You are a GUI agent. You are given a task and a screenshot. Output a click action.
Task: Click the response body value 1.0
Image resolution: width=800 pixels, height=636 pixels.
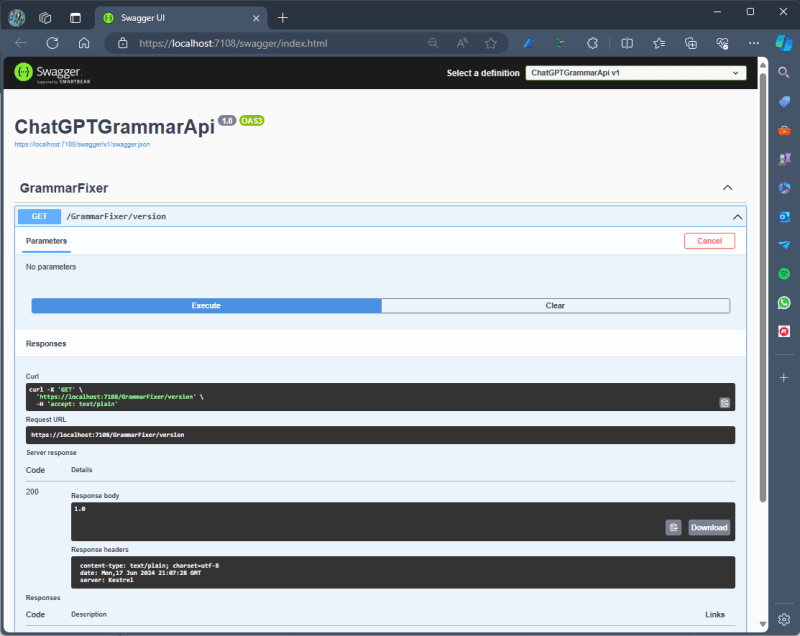(80, 509)
